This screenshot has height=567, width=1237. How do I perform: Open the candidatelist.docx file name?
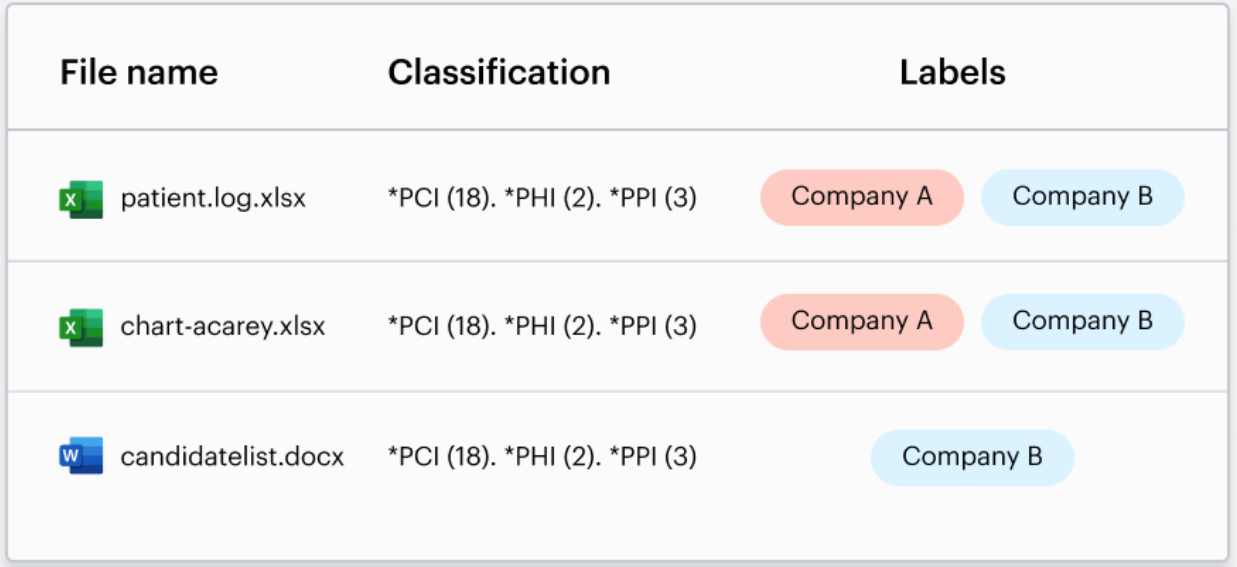click(x=232, y=457)
